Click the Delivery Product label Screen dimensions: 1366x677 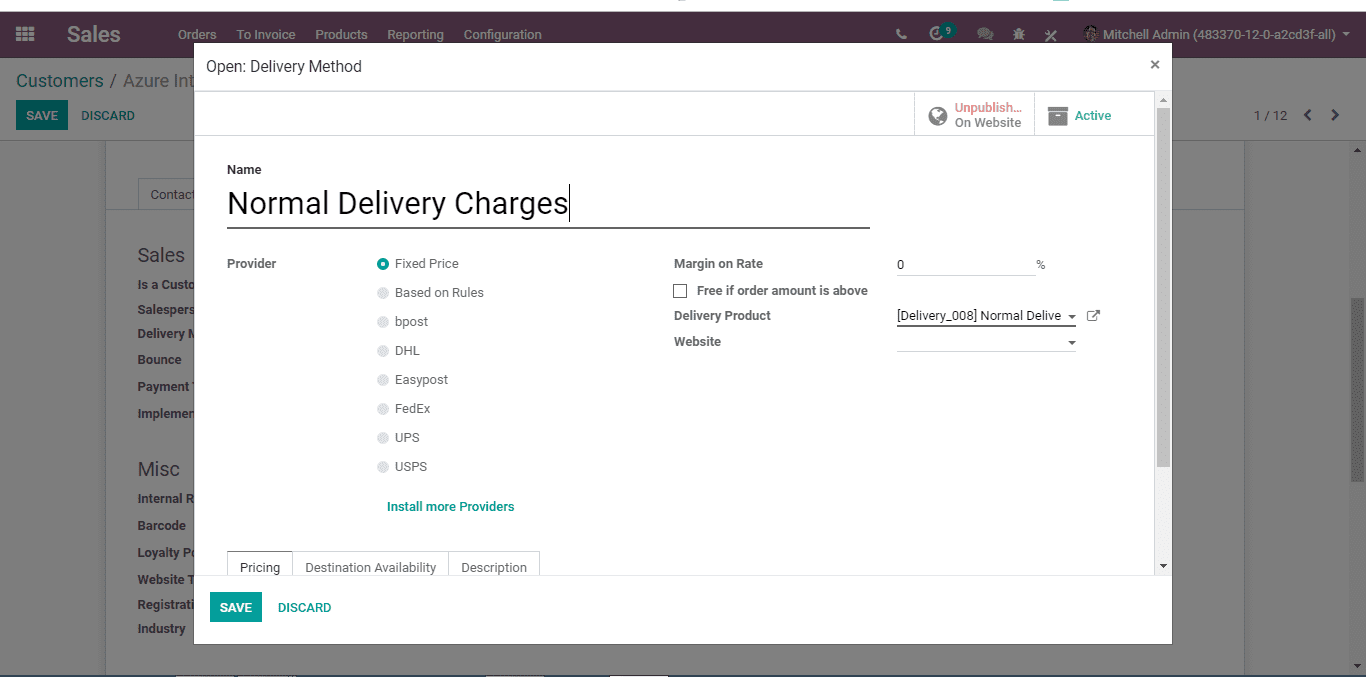[x=722, y=316]
